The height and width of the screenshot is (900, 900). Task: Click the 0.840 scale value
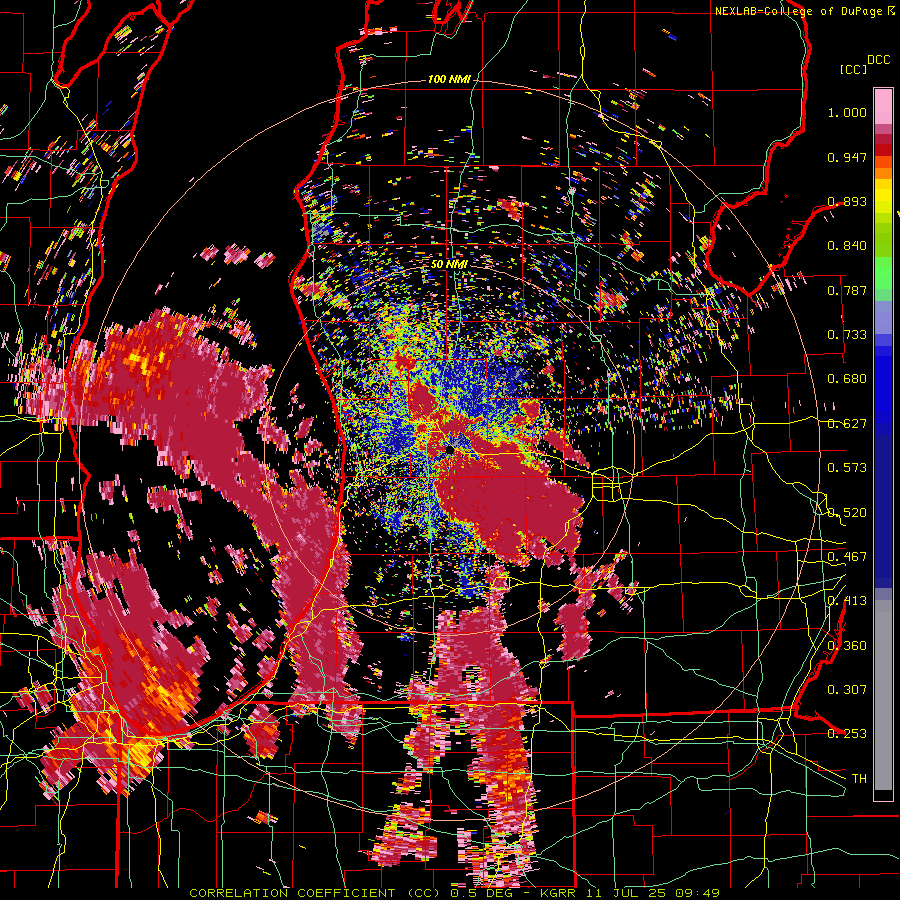tap(847, 246)
